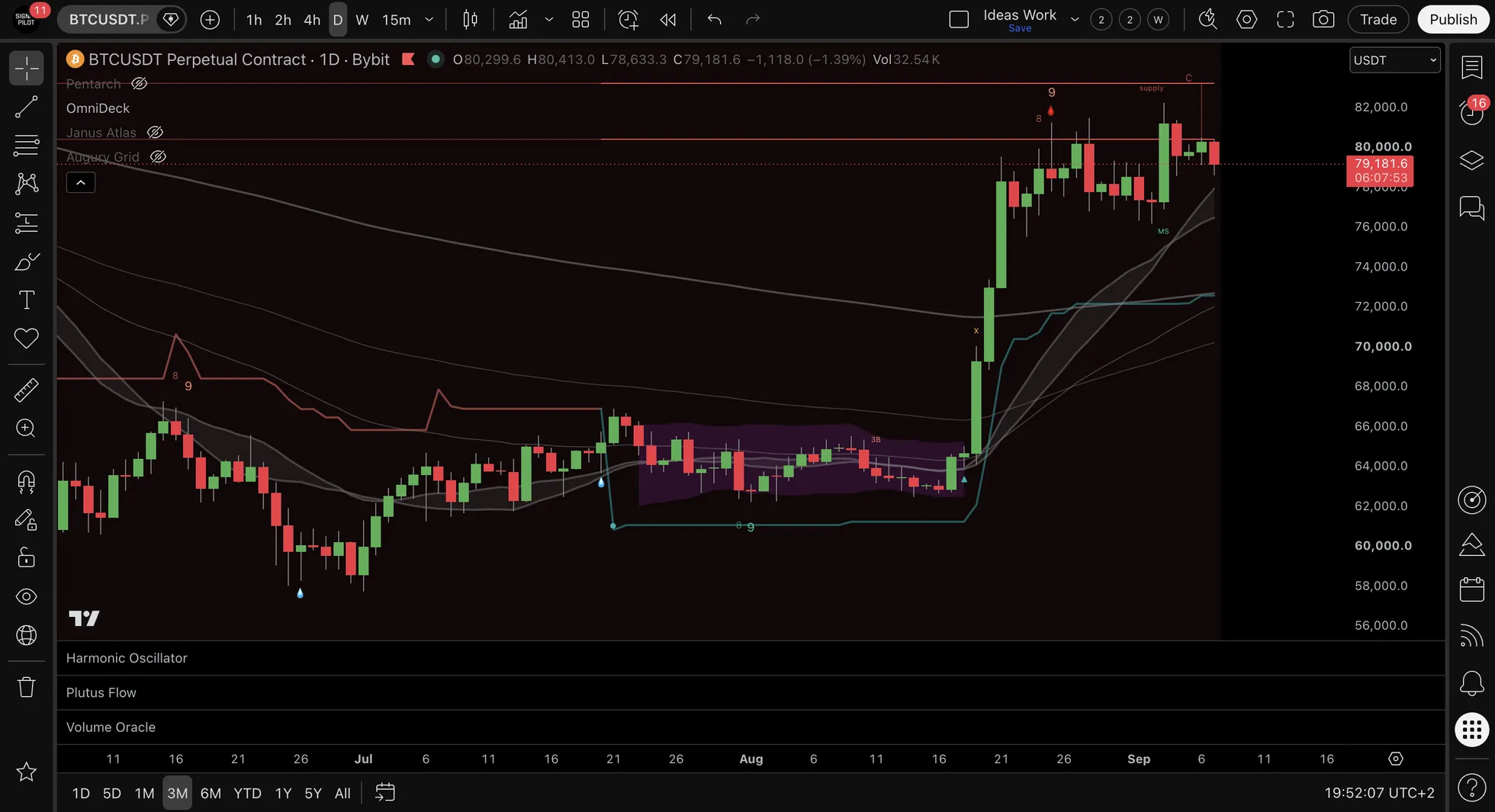Screen dimensions: 1495x812
Task: Hide all drawings with eye icon
Action: point(27,596)
